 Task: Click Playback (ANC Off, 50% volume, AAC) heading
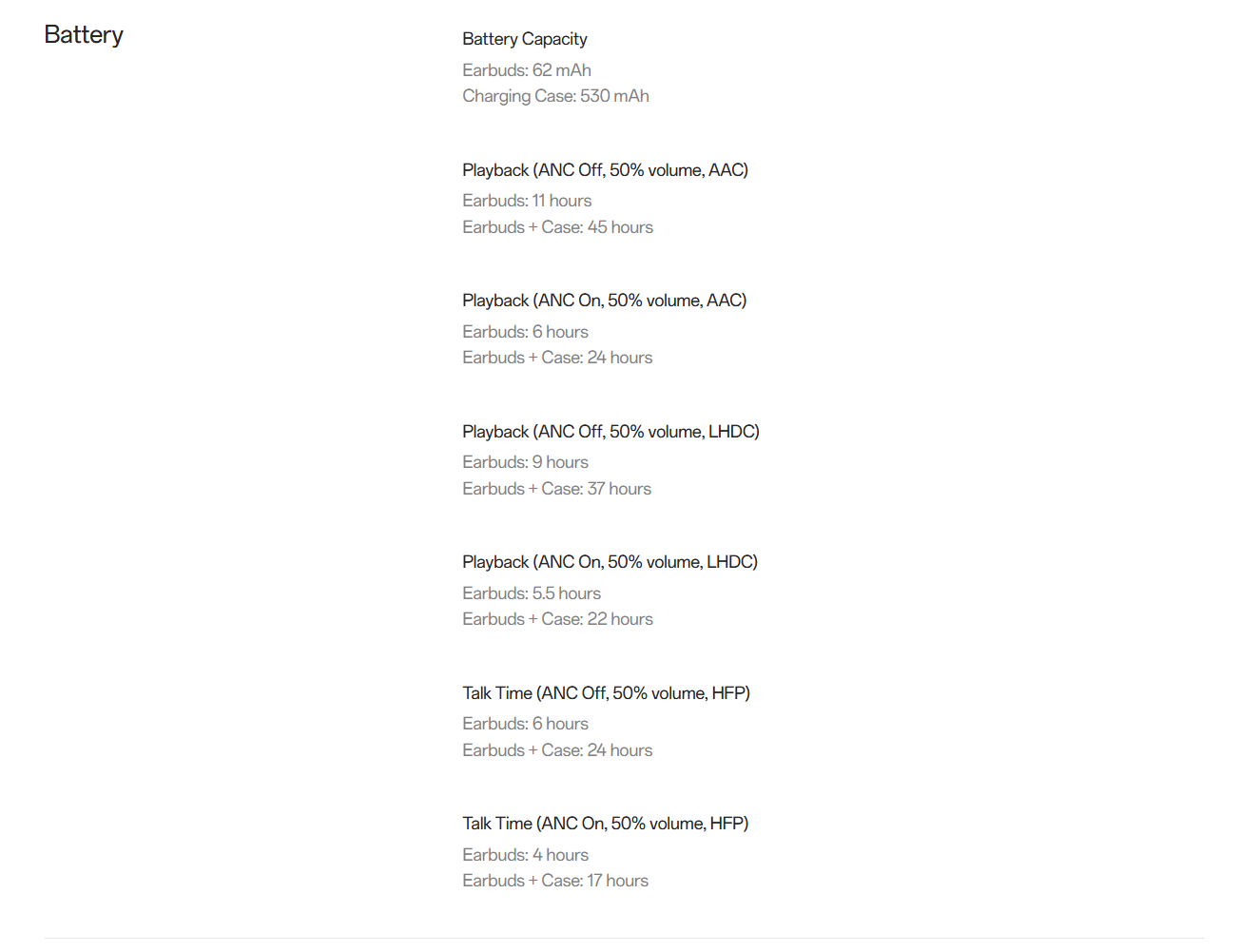605,170
